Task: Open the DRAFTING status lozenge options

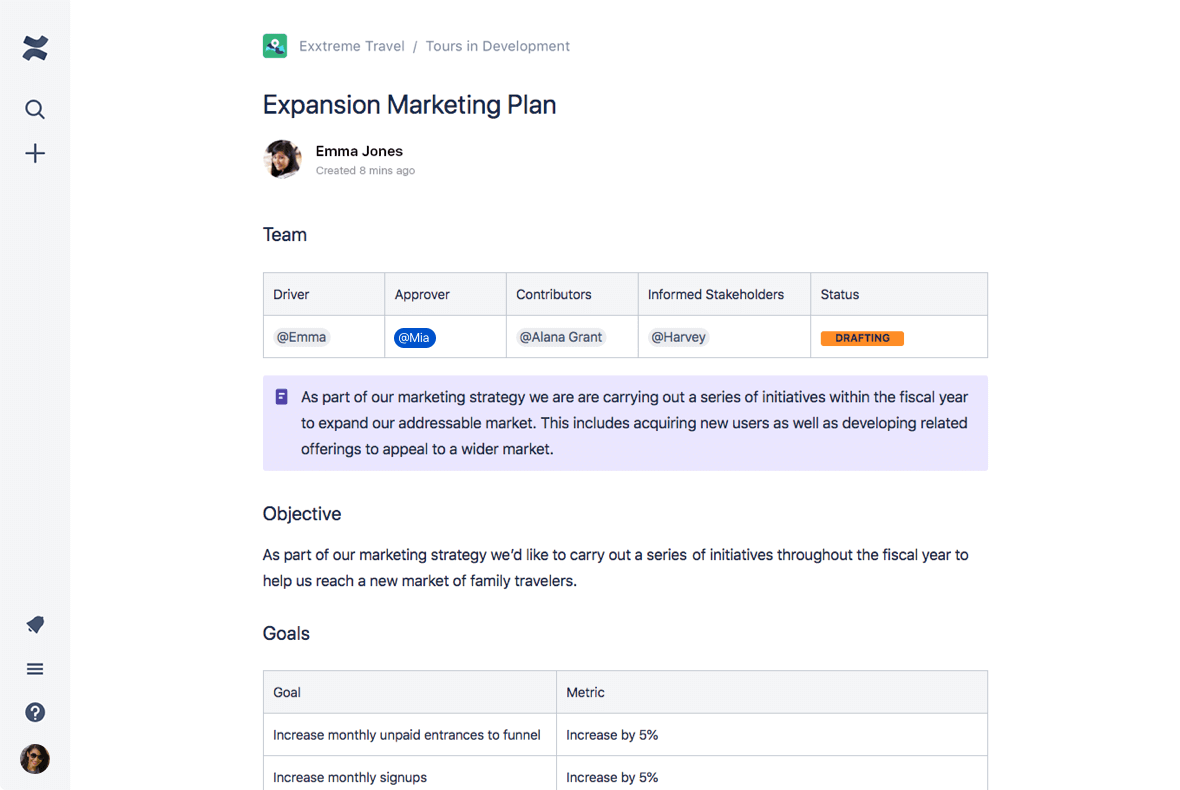Action: pos(862,338)
